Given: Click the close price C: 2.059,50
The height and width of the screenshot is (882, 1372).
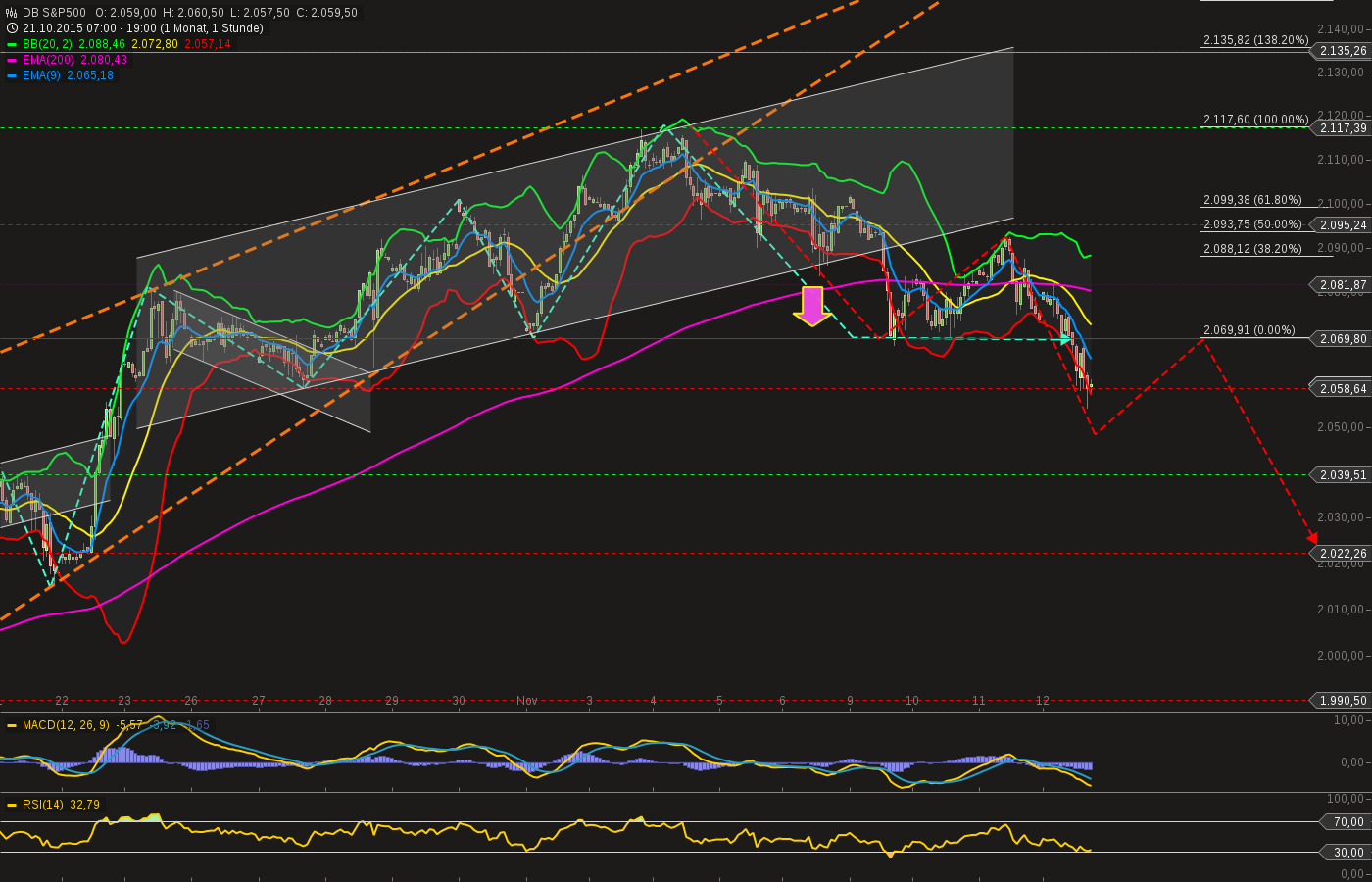Looking at the screenshot, I should tap(326, 13).
